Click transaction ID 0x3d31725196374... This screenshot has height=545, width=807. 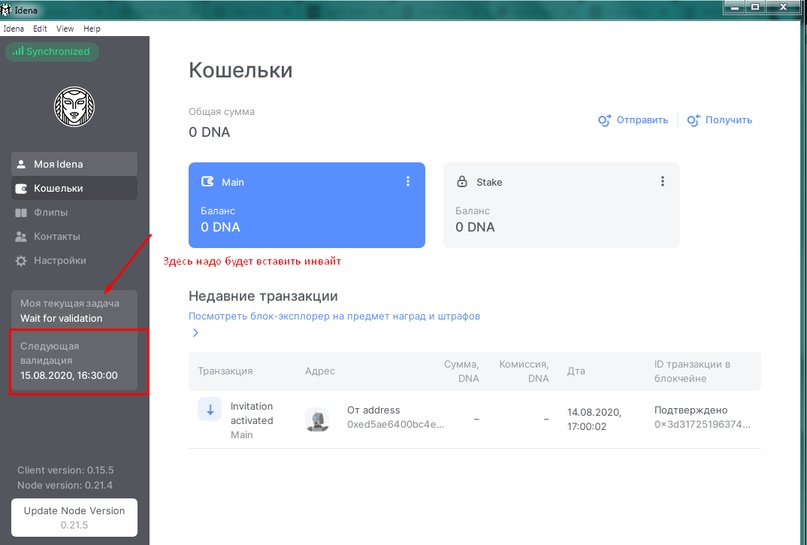[x=702, y=425]
